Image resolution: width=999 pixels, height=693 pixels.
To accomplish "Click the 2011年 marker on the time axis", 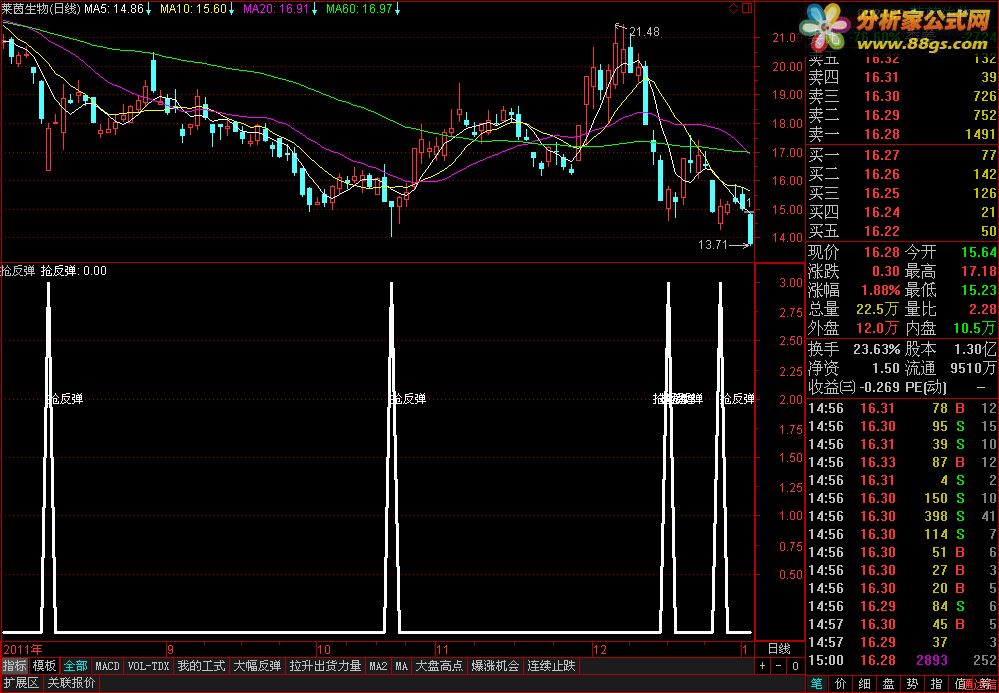I will (22, 650).
